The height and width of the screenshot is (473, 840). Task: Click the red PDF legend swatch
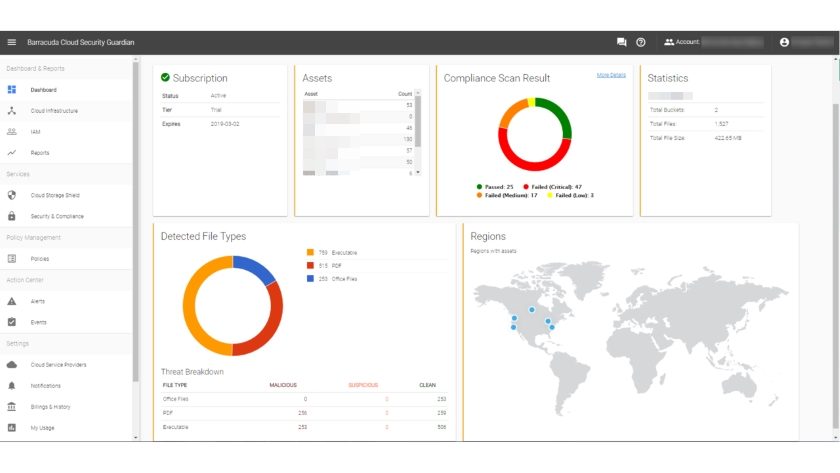(310, 265)
